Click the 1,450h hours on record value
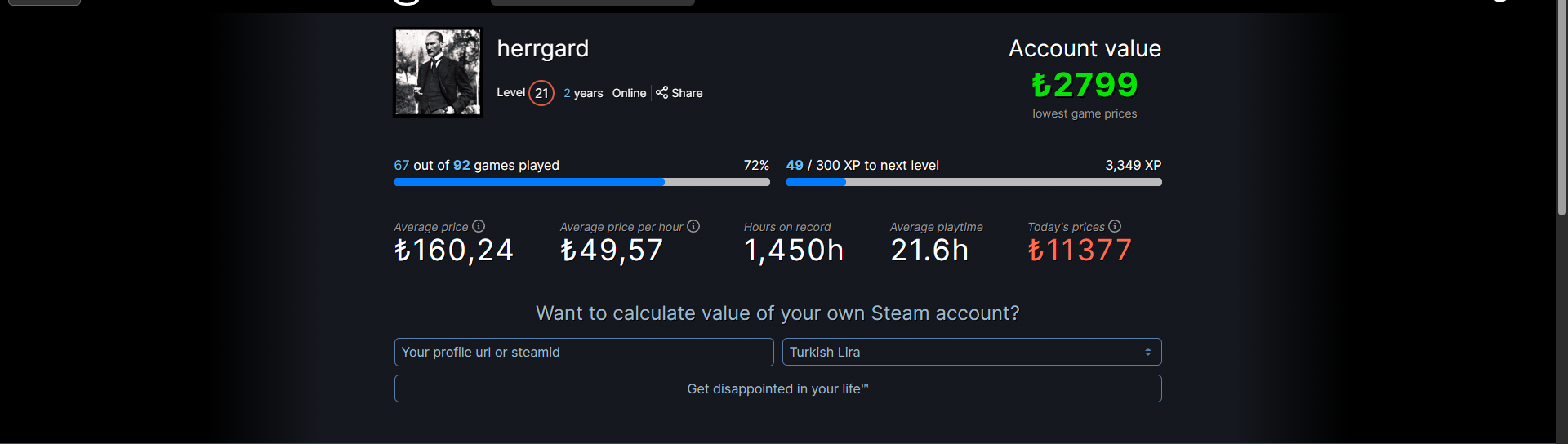The height and width of the screenshot is (444, 1568). point(793,251)
